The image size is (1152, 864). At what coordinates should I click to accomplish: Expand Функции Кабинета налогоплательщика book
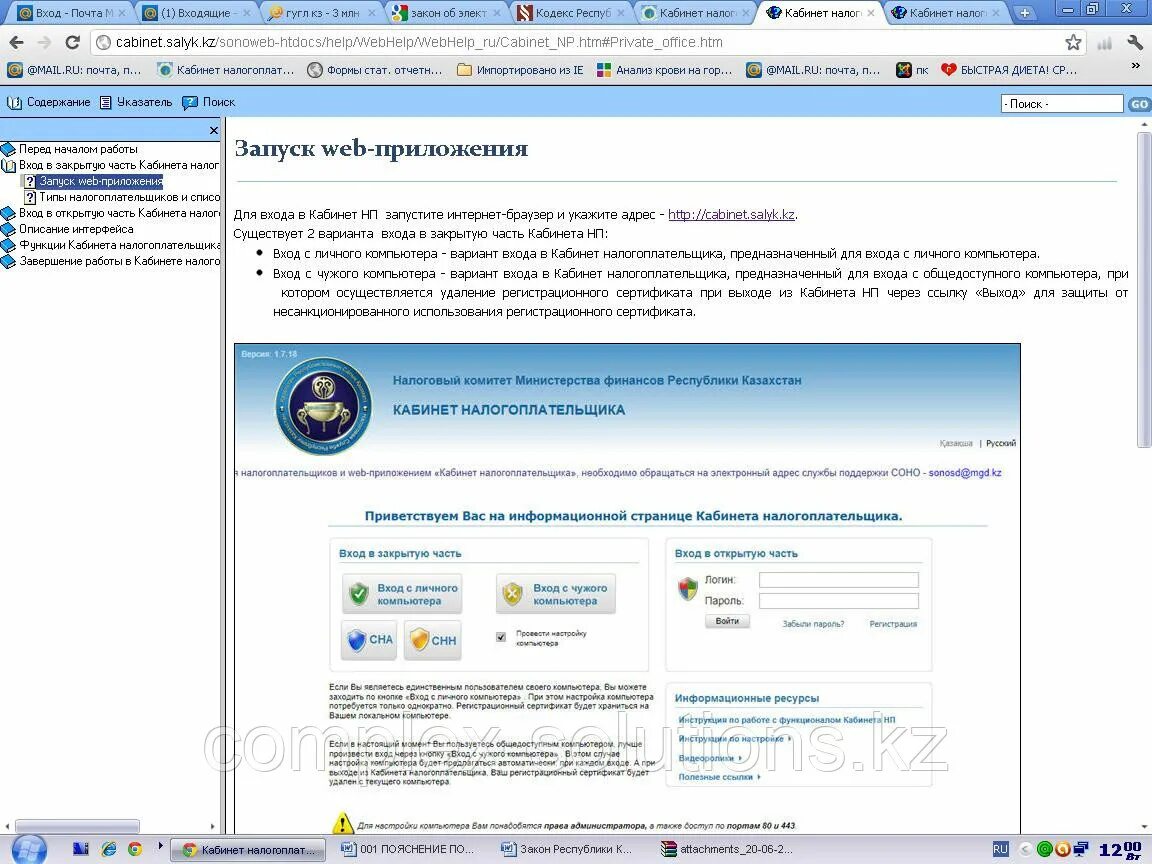point(110,245)
